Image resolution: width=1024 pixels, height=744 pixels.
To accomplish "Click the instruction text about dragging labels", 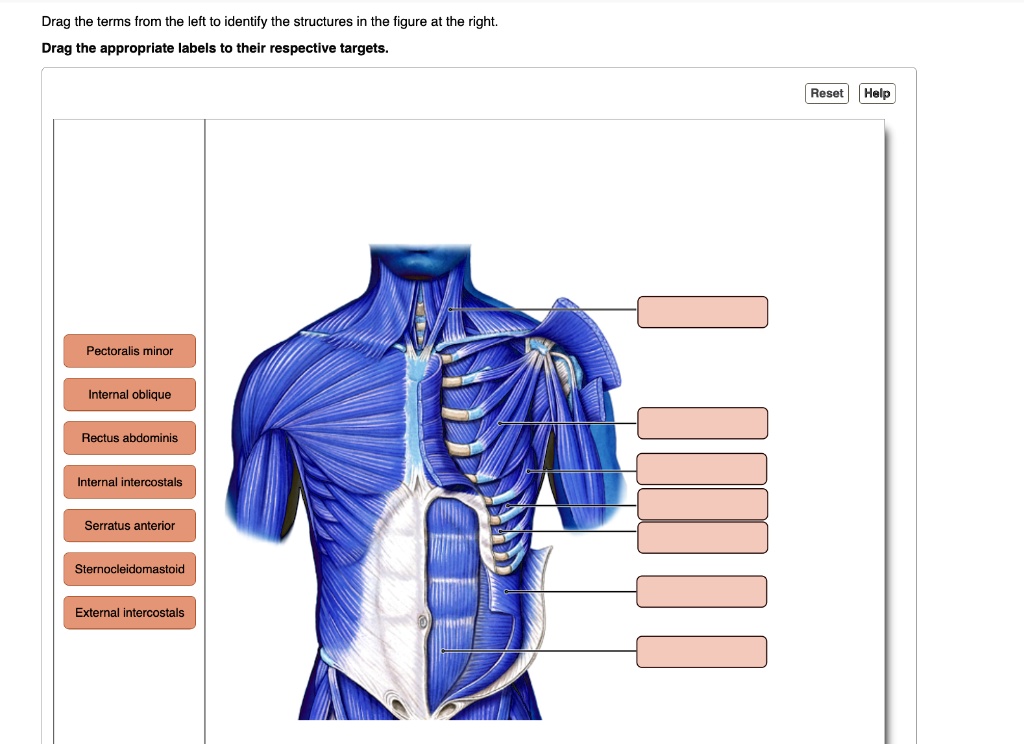I will pyautogui.click(x=215, y=47).
